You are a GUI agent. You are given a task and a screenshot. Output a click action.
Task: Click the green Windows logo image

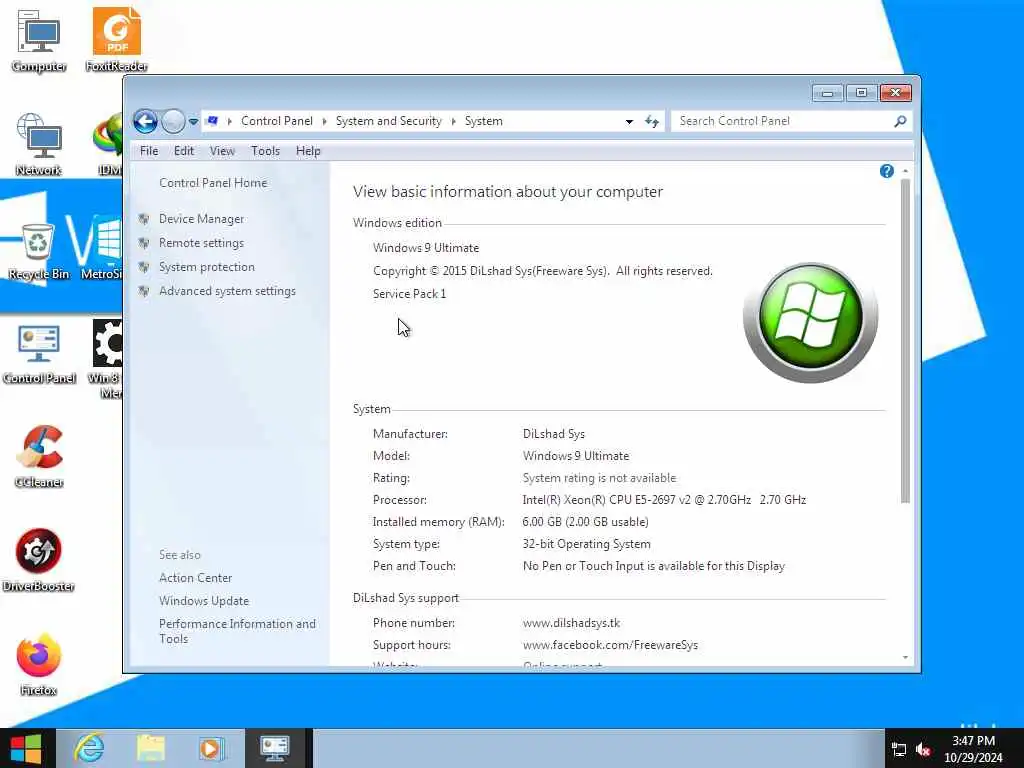[810, 322]
